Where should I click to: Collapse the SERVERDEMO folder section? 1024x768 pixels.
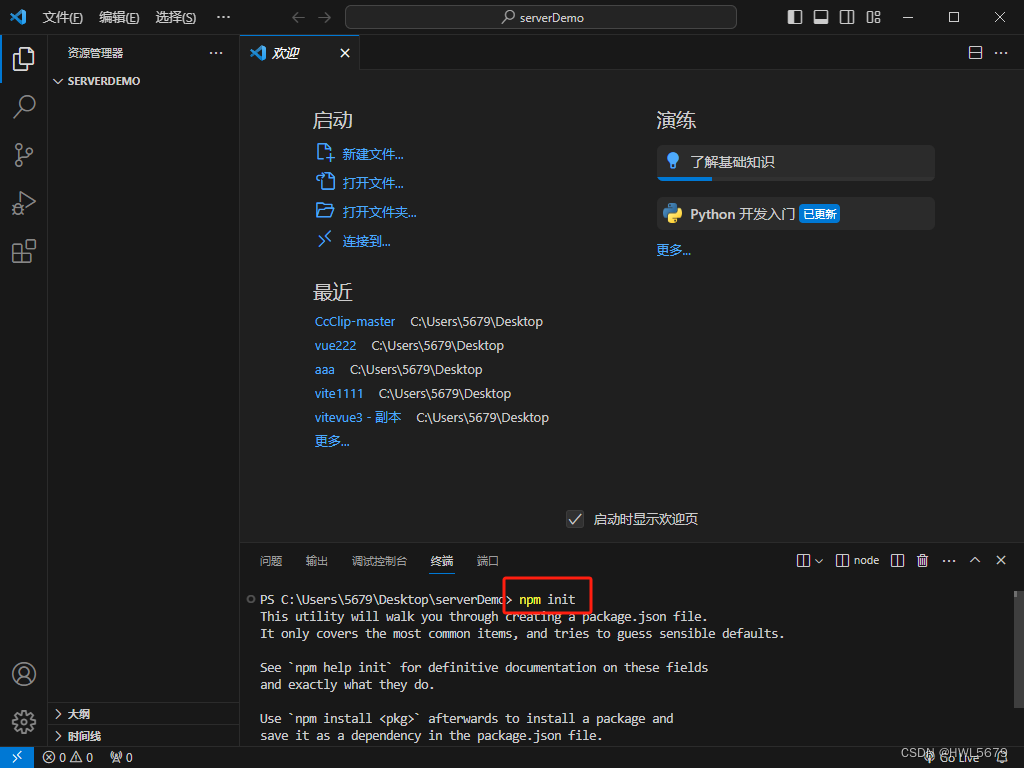(x=143, y=81)
